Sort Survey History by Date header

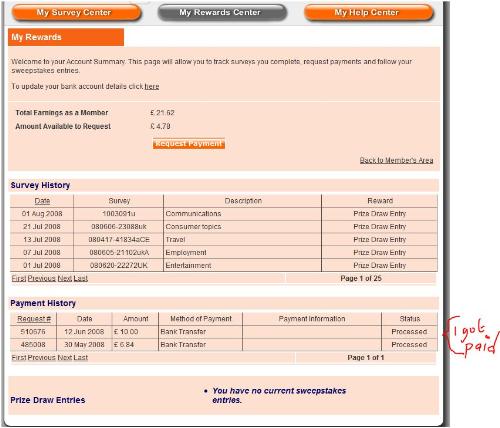pyautogui.click(x=42, y=201)
